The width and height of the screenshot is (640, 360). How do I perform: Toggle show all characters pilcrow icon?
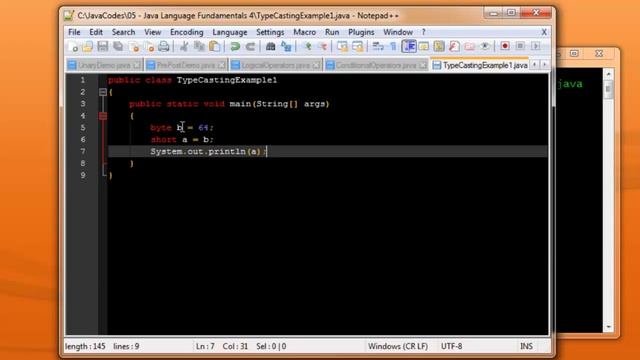[393, 47]
